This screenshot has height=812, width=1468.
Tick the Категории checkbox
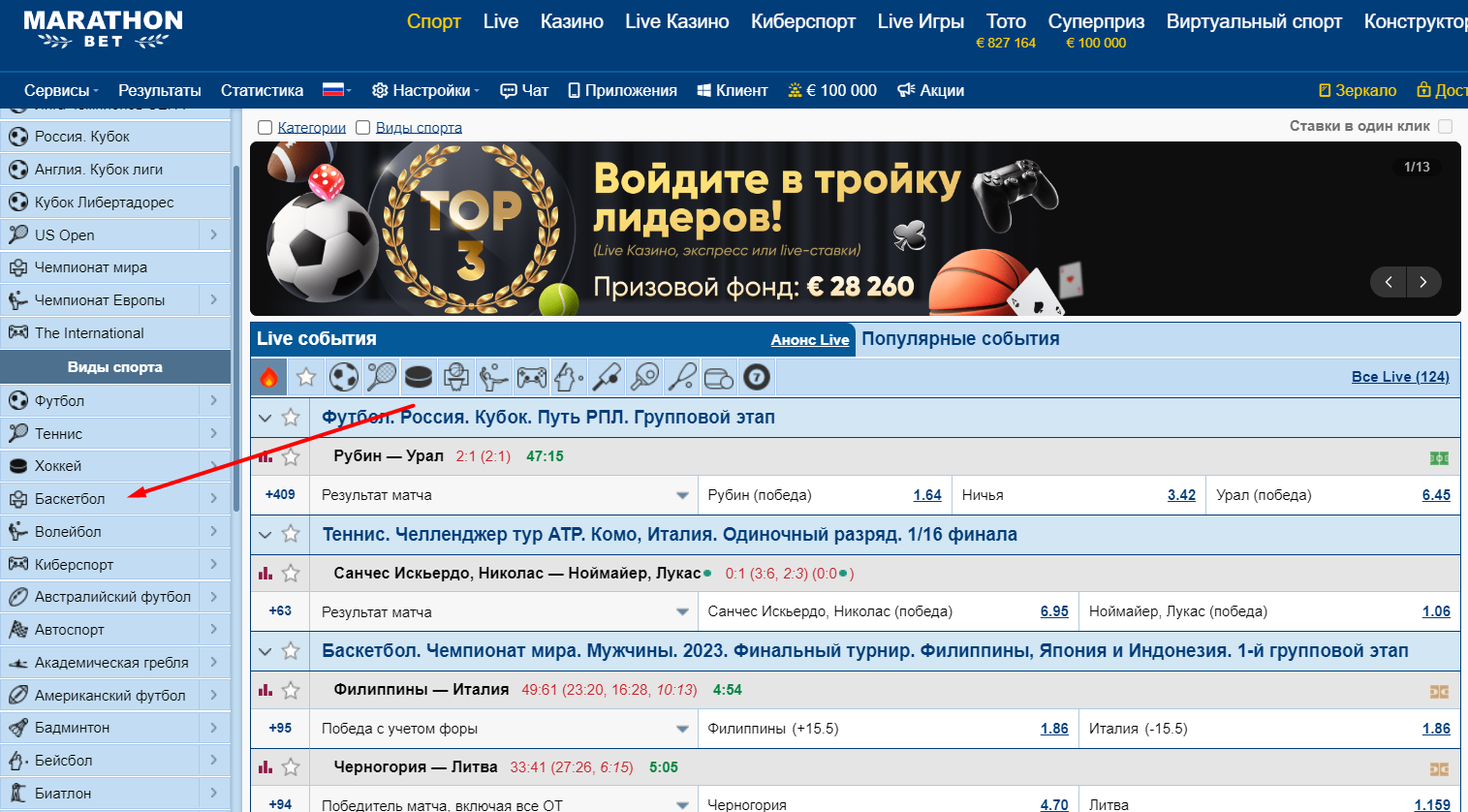[265, 127]
